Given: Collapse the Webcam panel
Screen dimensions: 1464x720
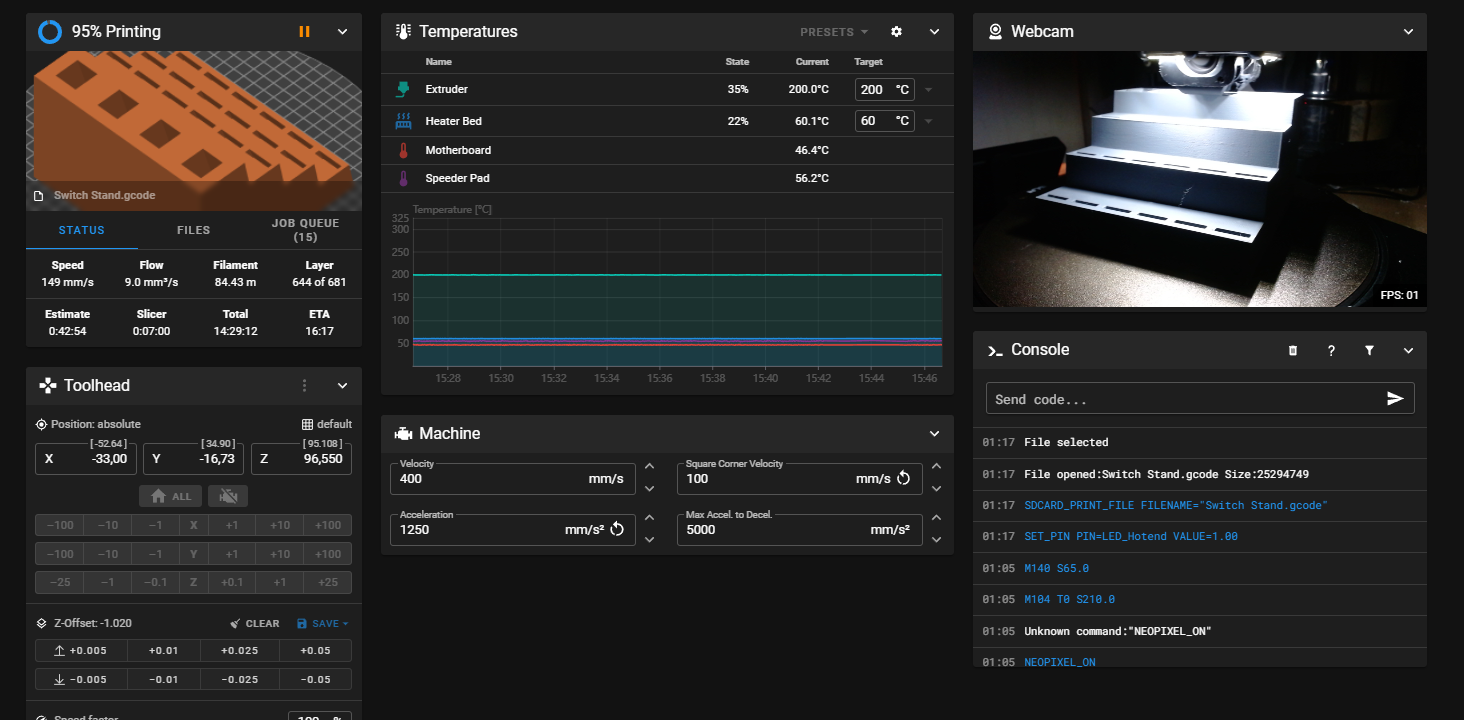Looking at the screenshot, I should (x=1408, y=32).
